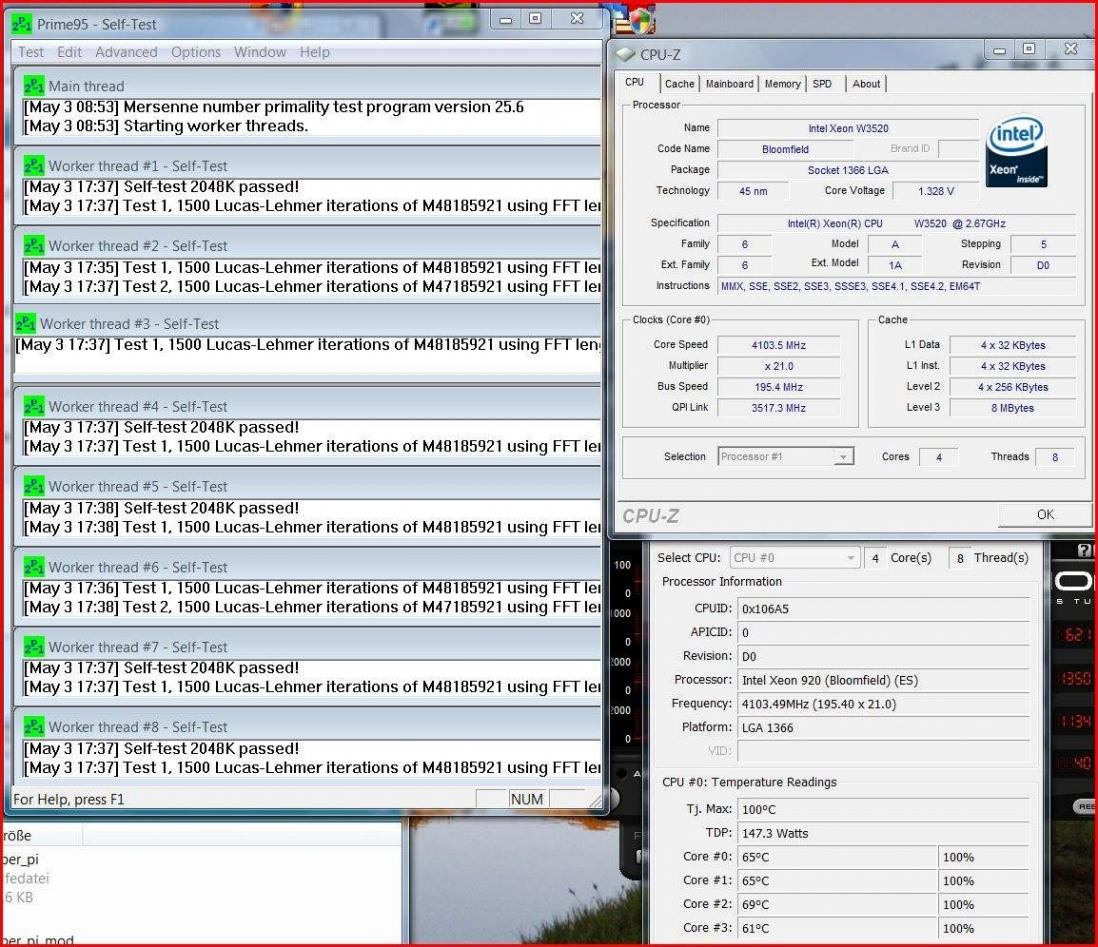Open the Window menu in Prime95
1098x947 pixels.
(x=260, y=52)
